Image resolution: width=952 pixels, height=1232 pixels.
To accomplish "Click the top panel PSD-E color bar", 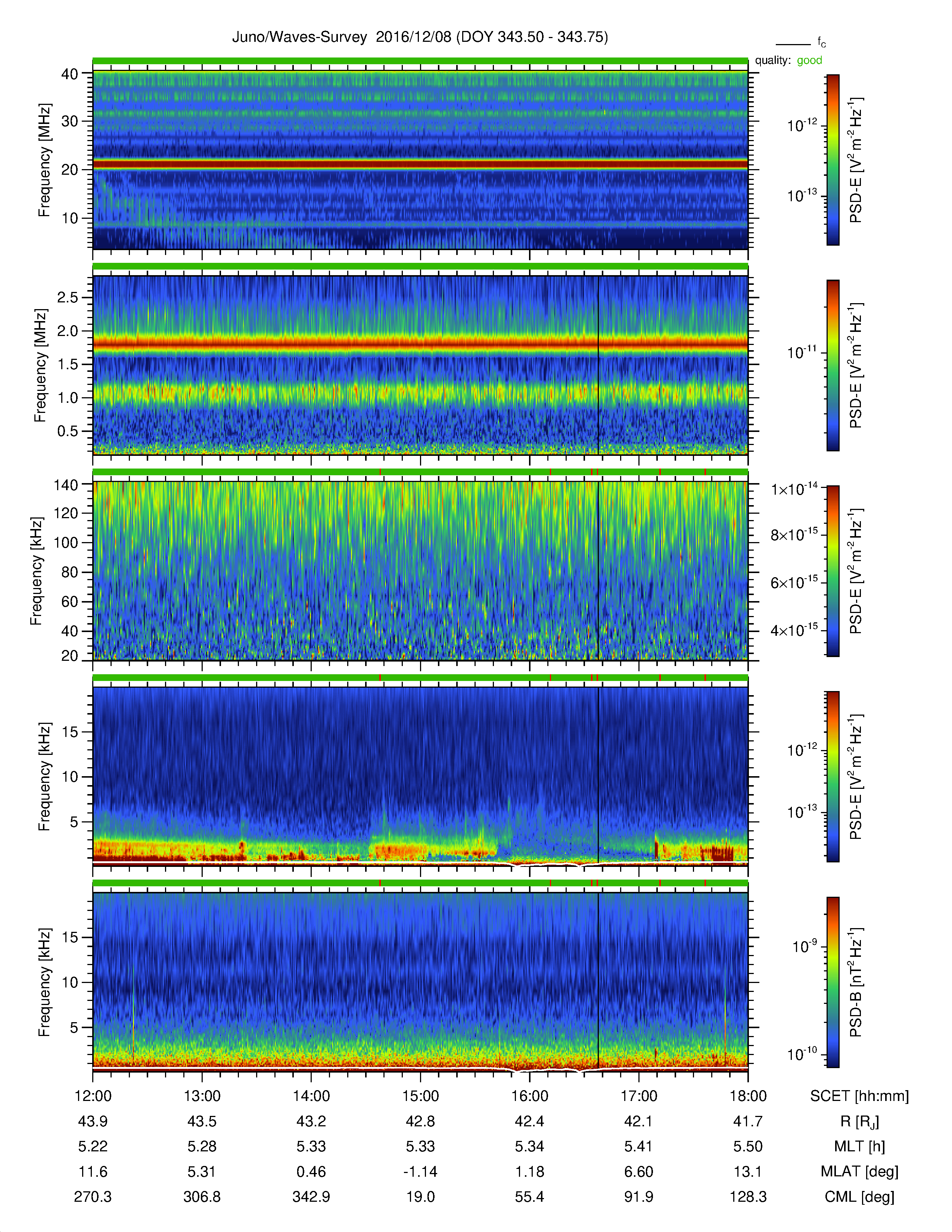I will (x=833, y=160).
